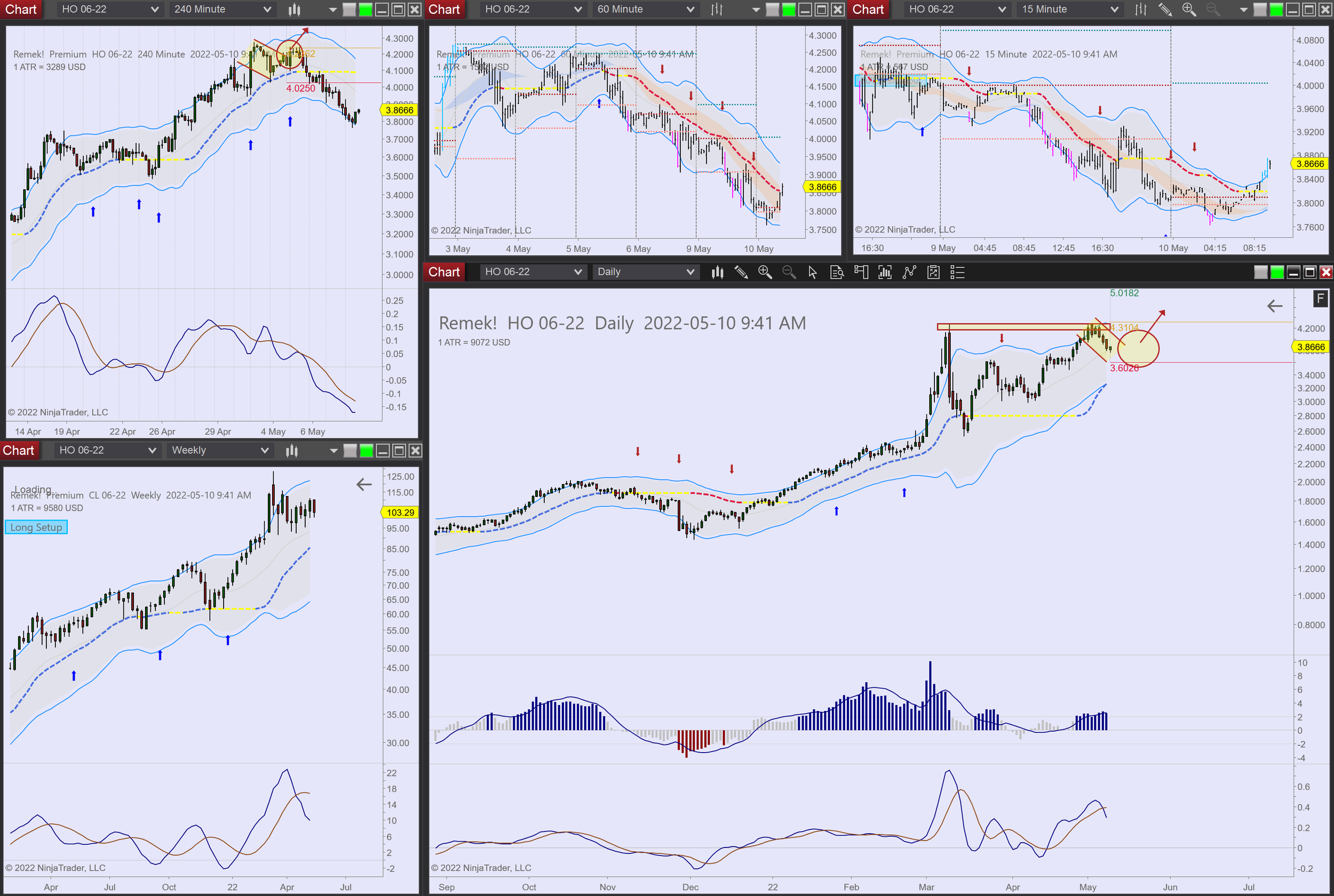The height and width of the screenshot is (896, 1334).
Task: Toggle gray link button on Daily chart
Action: coord(1260,272)
